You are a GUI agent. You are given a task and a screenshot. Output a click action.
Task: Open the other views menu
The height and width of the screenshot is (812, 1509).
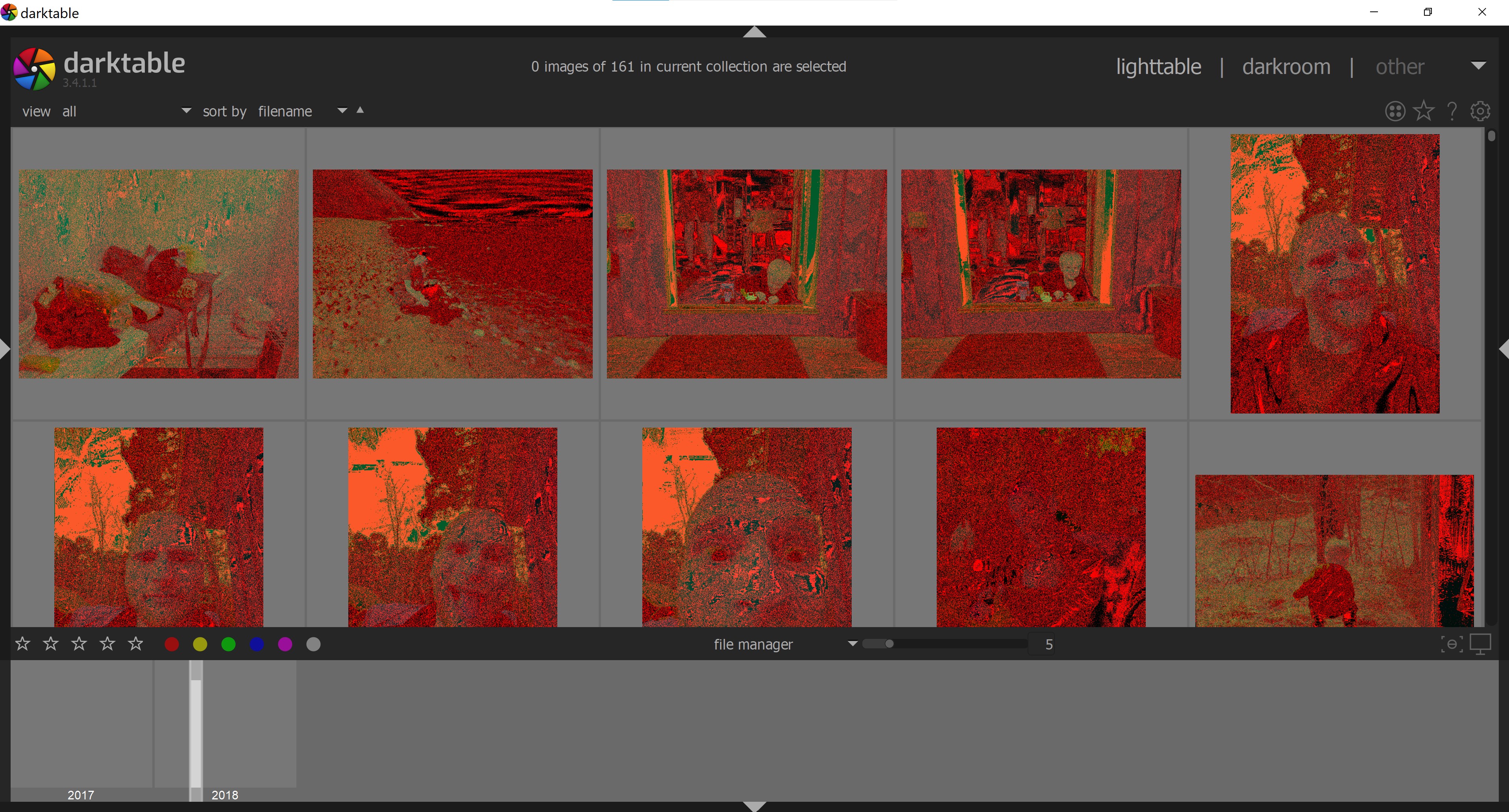click(1400, 67)
